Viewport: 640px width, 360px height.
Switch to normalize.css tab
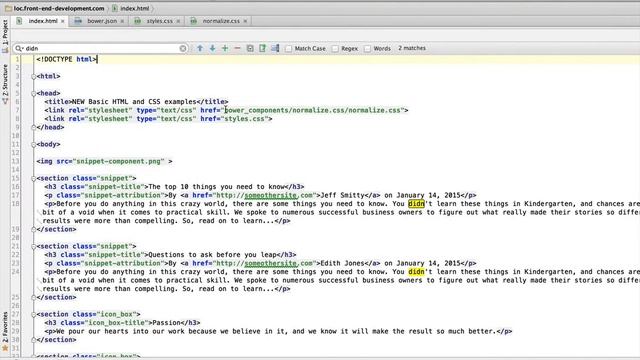coord(221,21)
